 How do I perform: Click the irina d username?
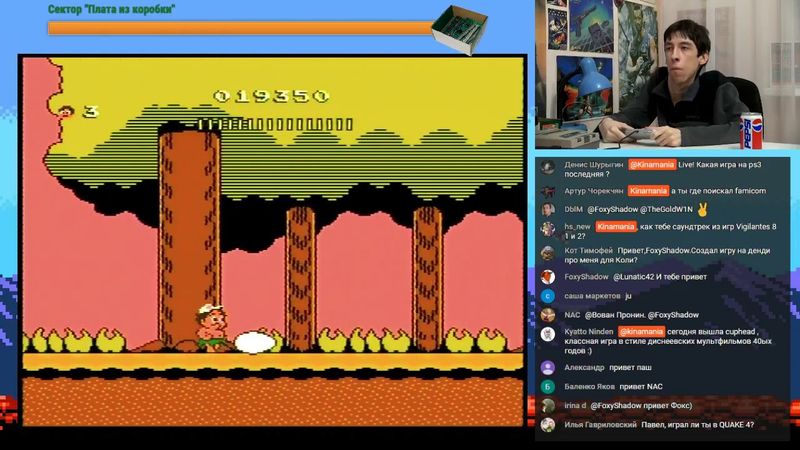[575, 405]
